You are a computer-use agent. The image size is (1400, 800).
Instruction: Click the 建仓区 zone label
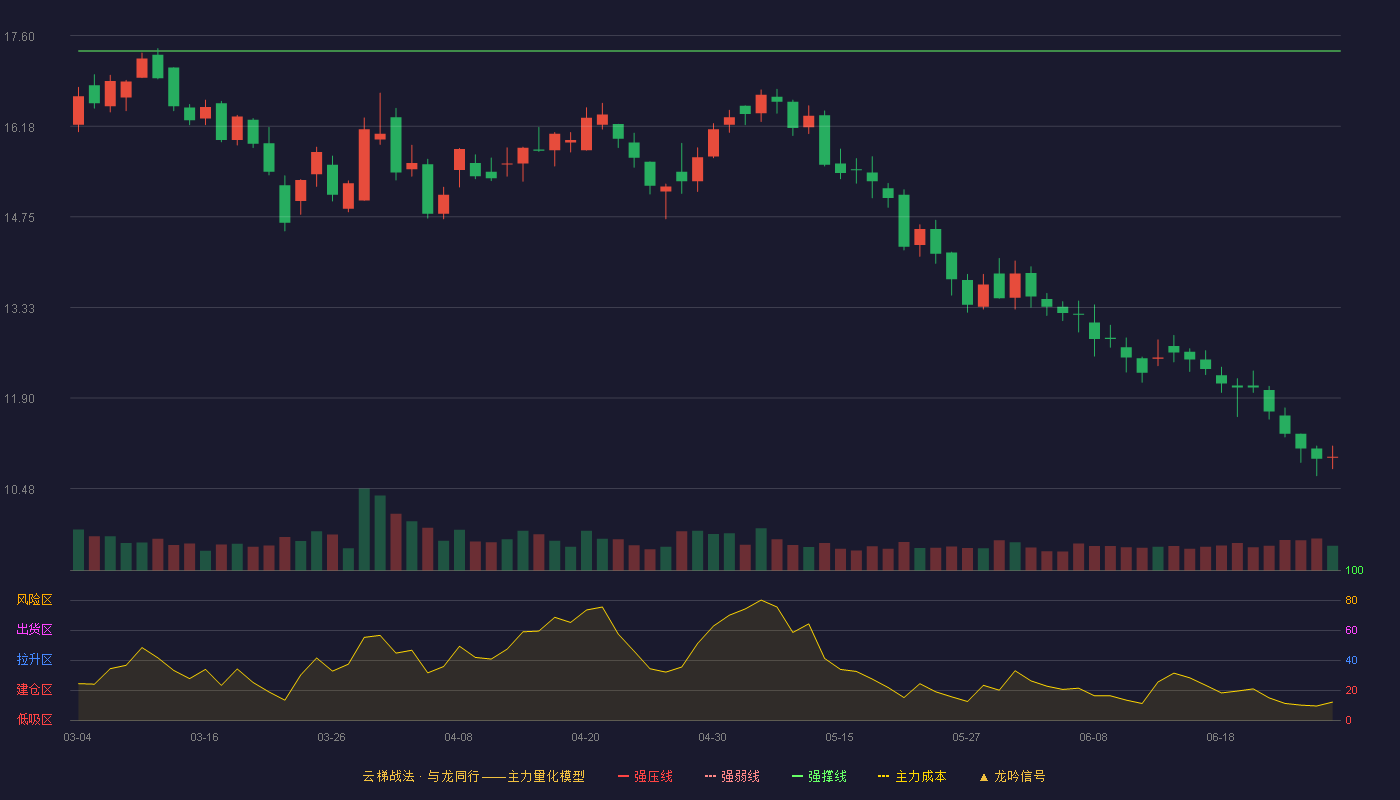[x=34, y=690]
